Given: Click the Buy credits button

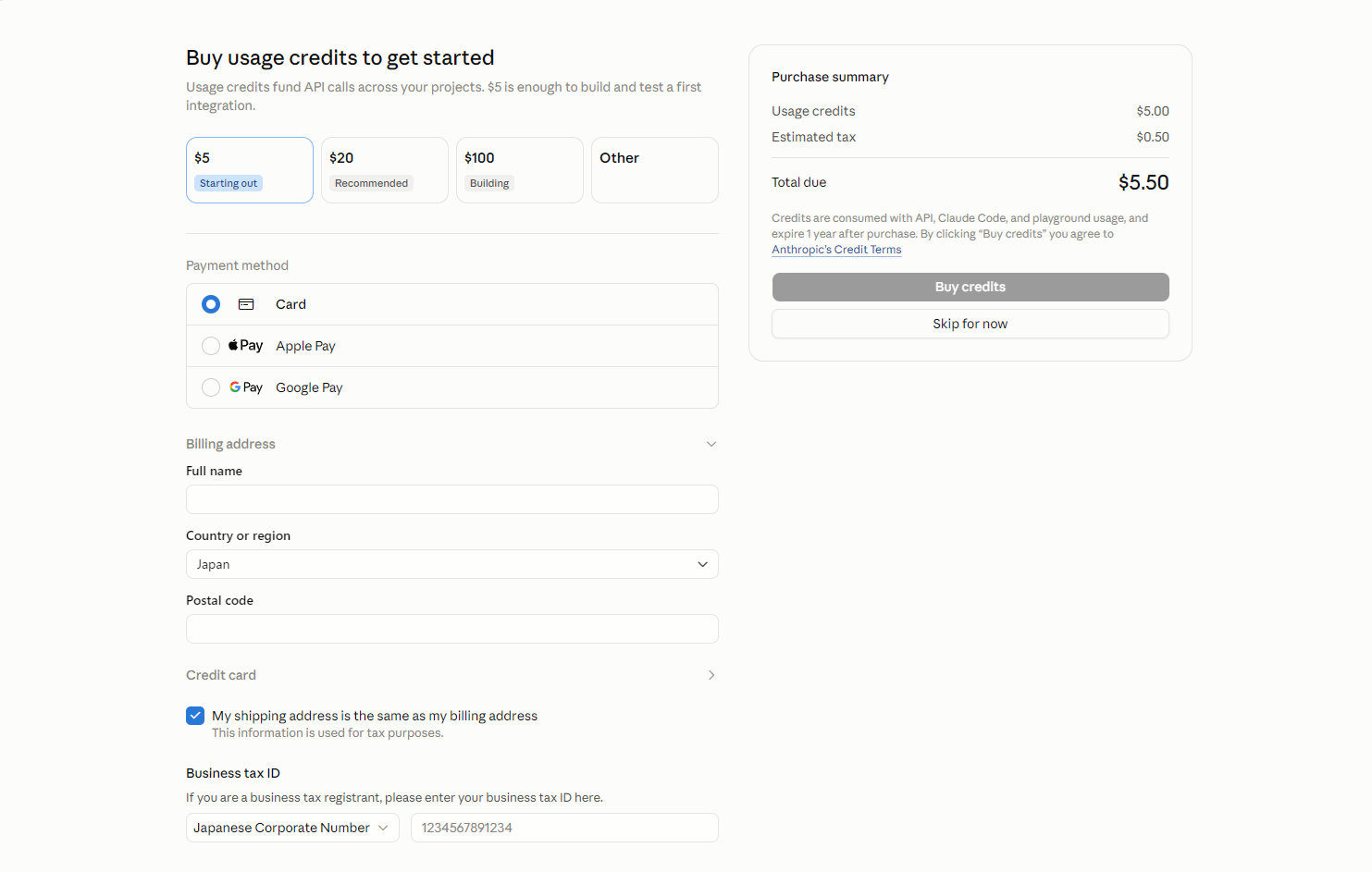Looking at the screenshot, I should click(970, 287).
